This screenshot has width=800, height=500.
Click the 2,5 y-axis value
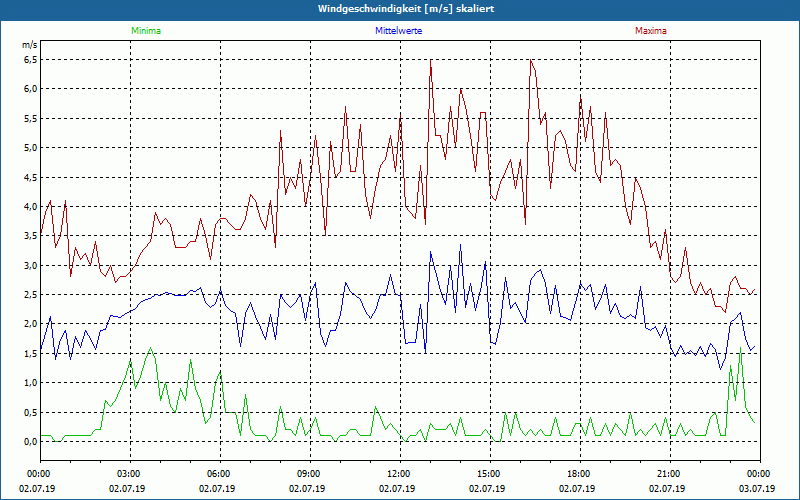click(x=31, y=295)
